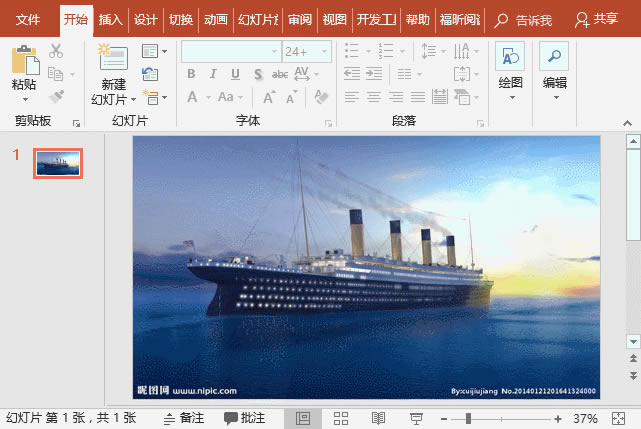Start slideshow from status bar icon
The image size is (641, 429).
pyautogui.click(x=416, y=417)
